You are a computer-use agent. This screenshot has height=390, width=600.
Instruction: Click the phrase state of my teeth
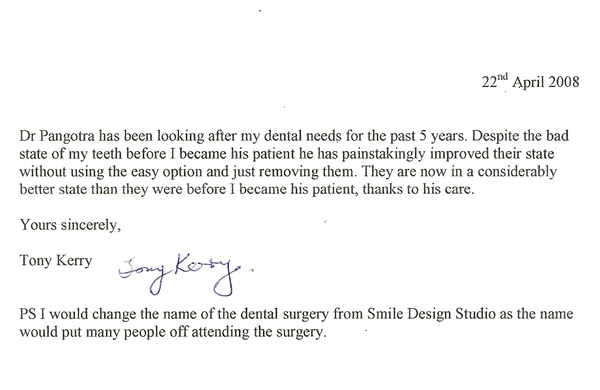pos(71,154)
